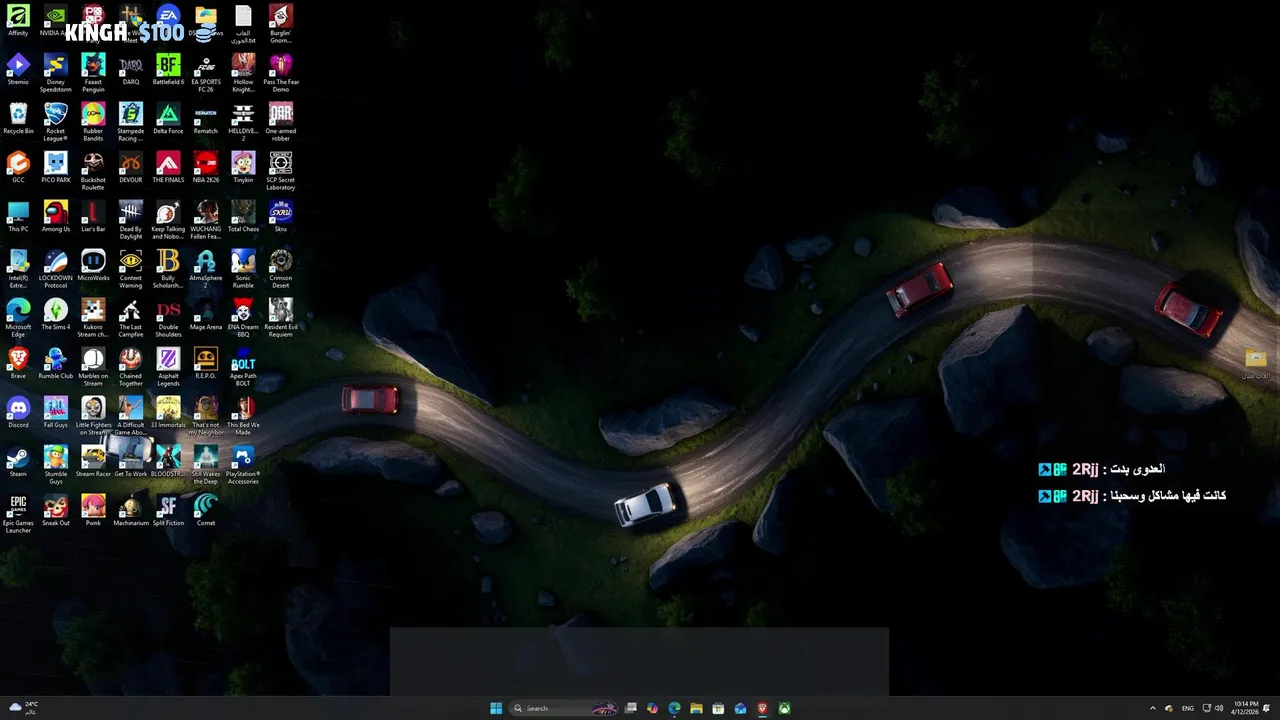1280x720 pixels.
Task: Launch Stremio from the desktop
Action: (x=18, y=69)
